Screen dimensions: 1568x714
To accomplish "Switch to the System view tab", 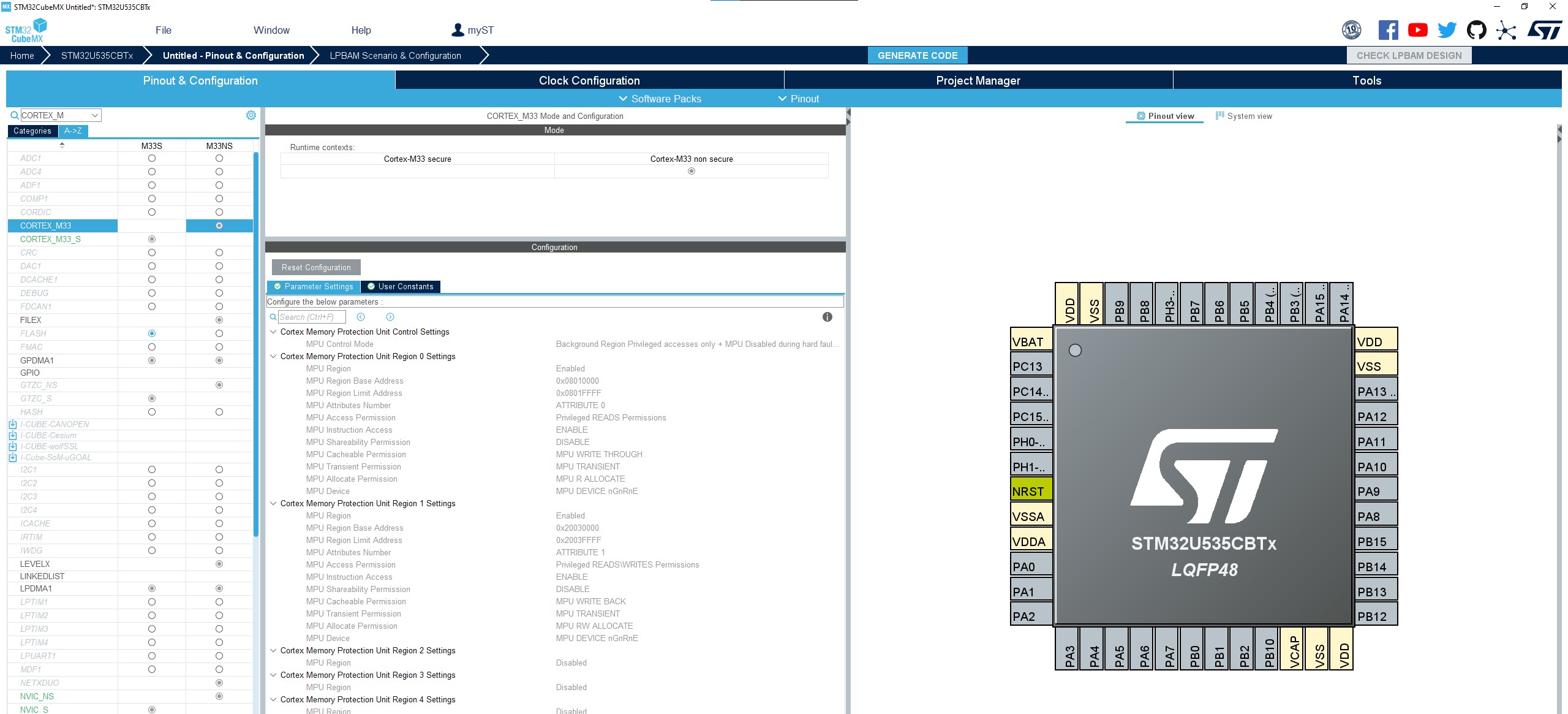I will coord(1243,116).
